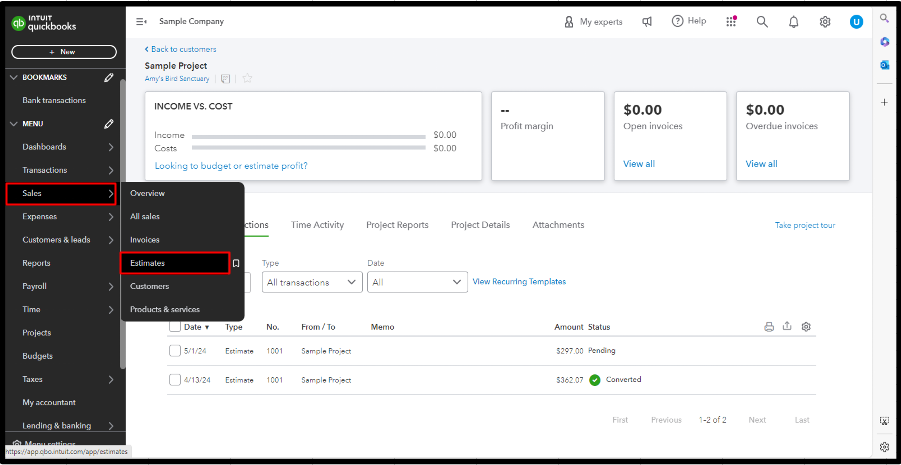The width and height of the screenshot is (901, 465).
Task: Open Projects in left menu
Action: click(37, 333)
